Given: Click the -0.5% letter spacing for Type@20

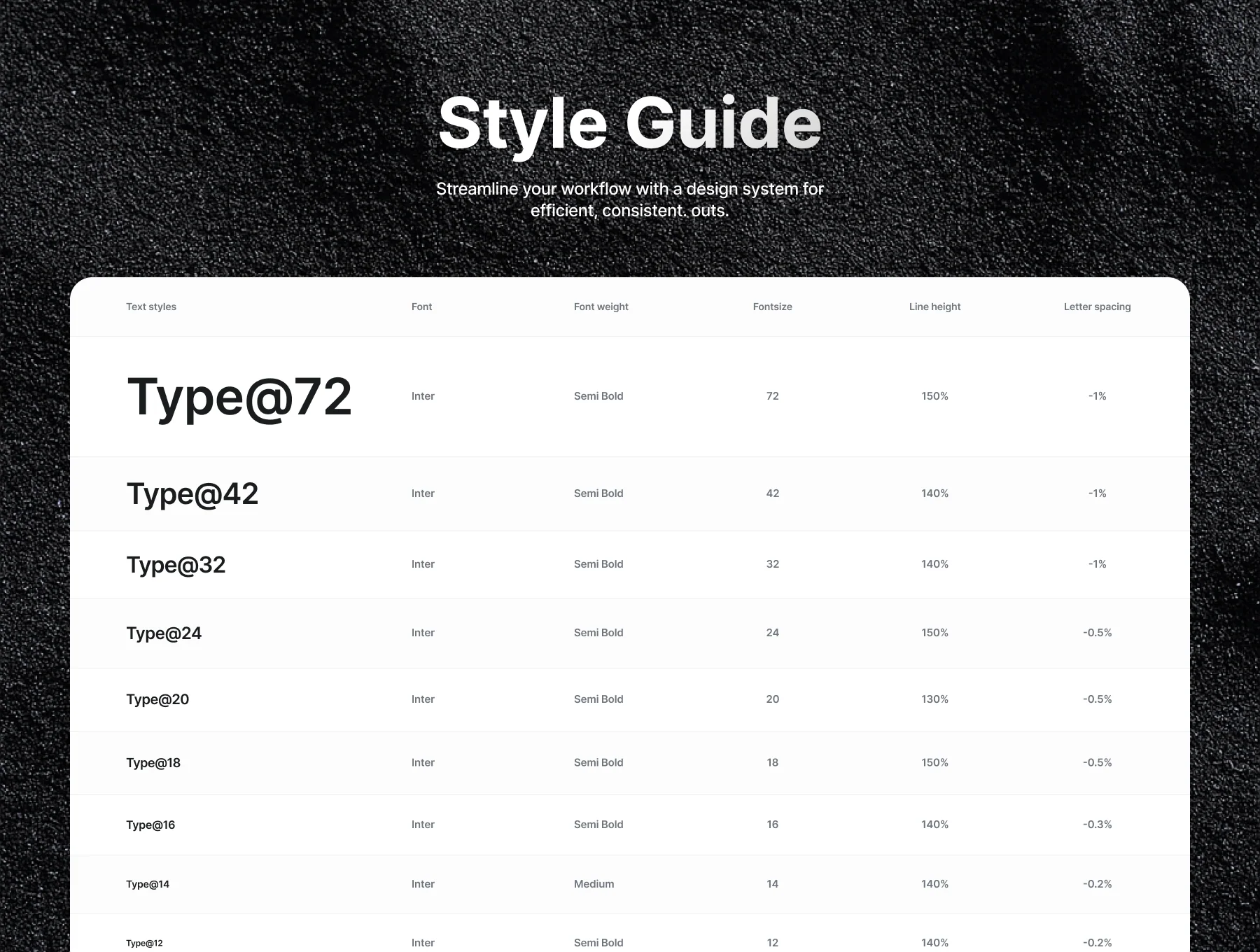Looking at the screenshot, I should (x=1098, y=699).
